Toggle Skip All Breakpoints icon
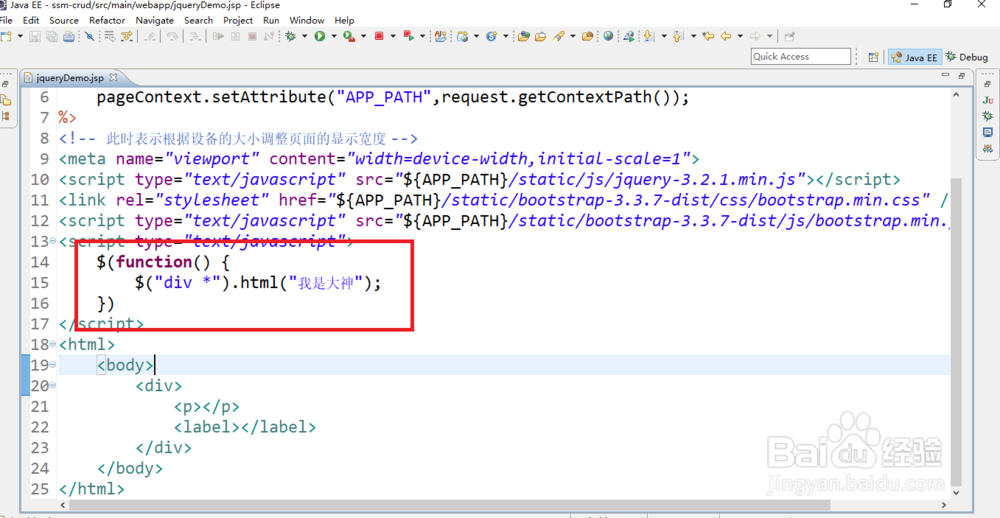The width and height of the screenshot is (1000, 518). (x=89, y=36)
